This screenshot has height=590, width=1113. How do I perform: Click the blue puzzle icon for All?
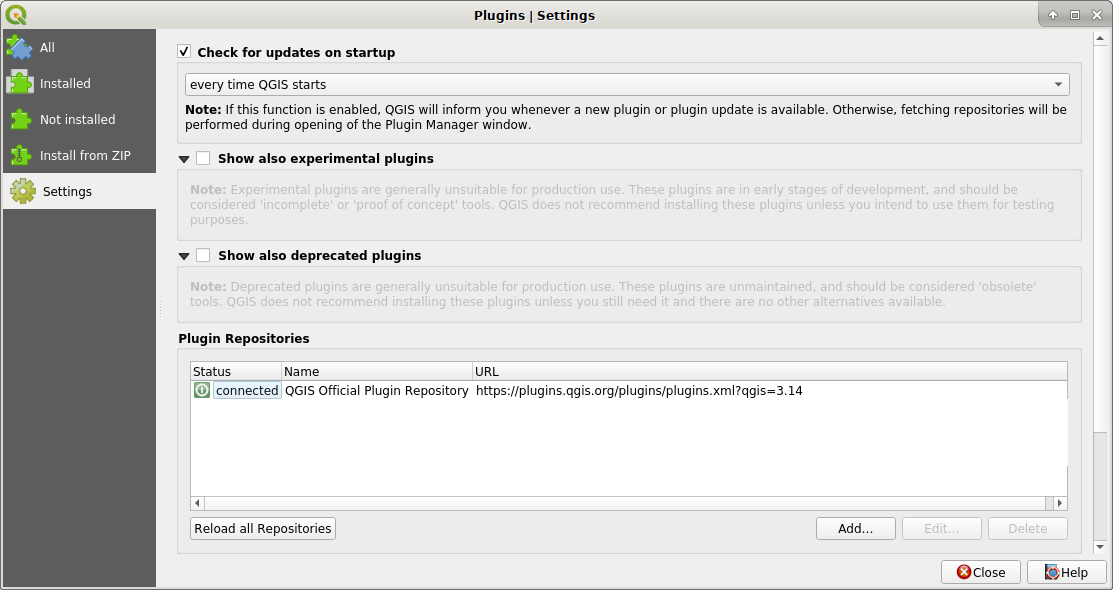(x=20, y=48)
